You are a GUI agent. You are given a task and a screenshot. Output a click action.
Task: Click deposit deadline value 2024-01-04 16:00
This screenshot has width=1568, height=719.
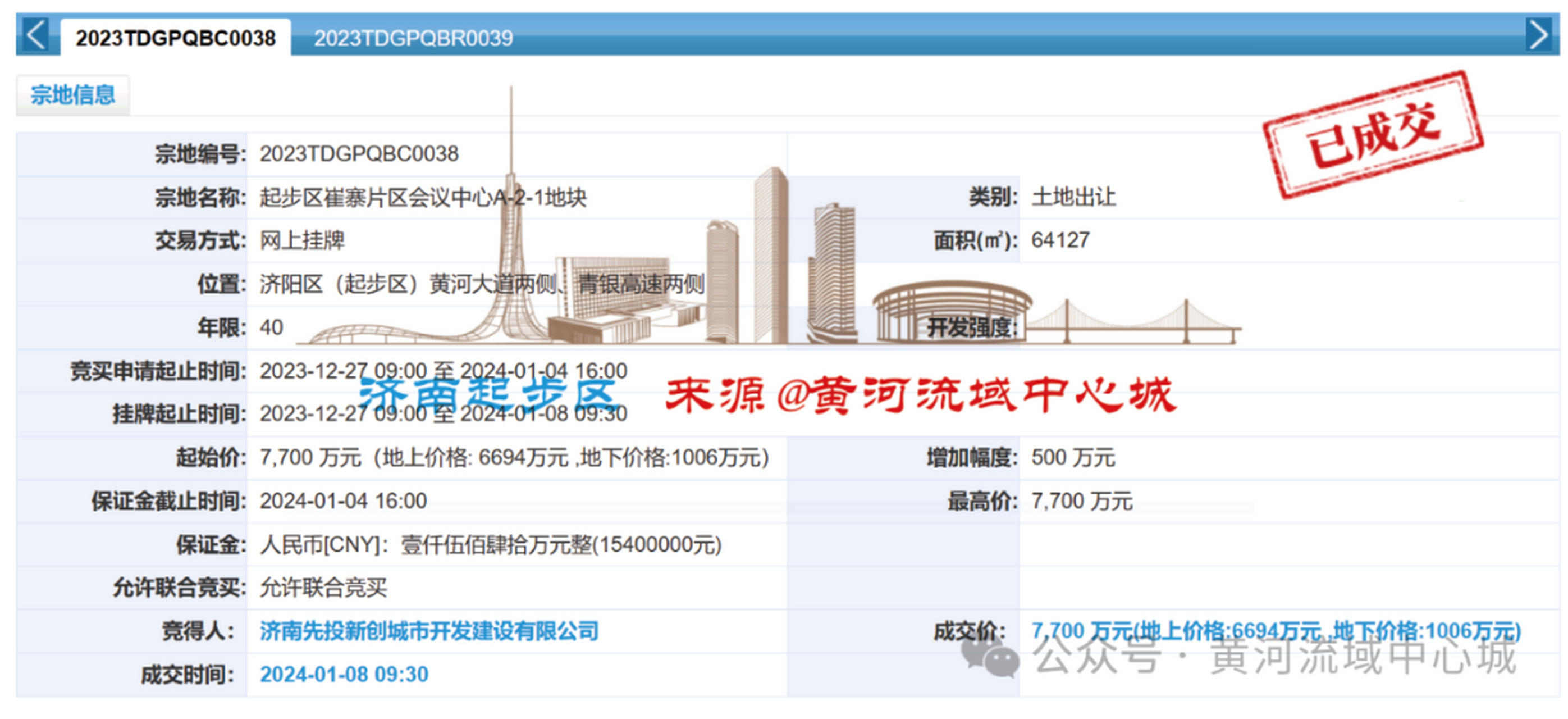pos(344,500)
